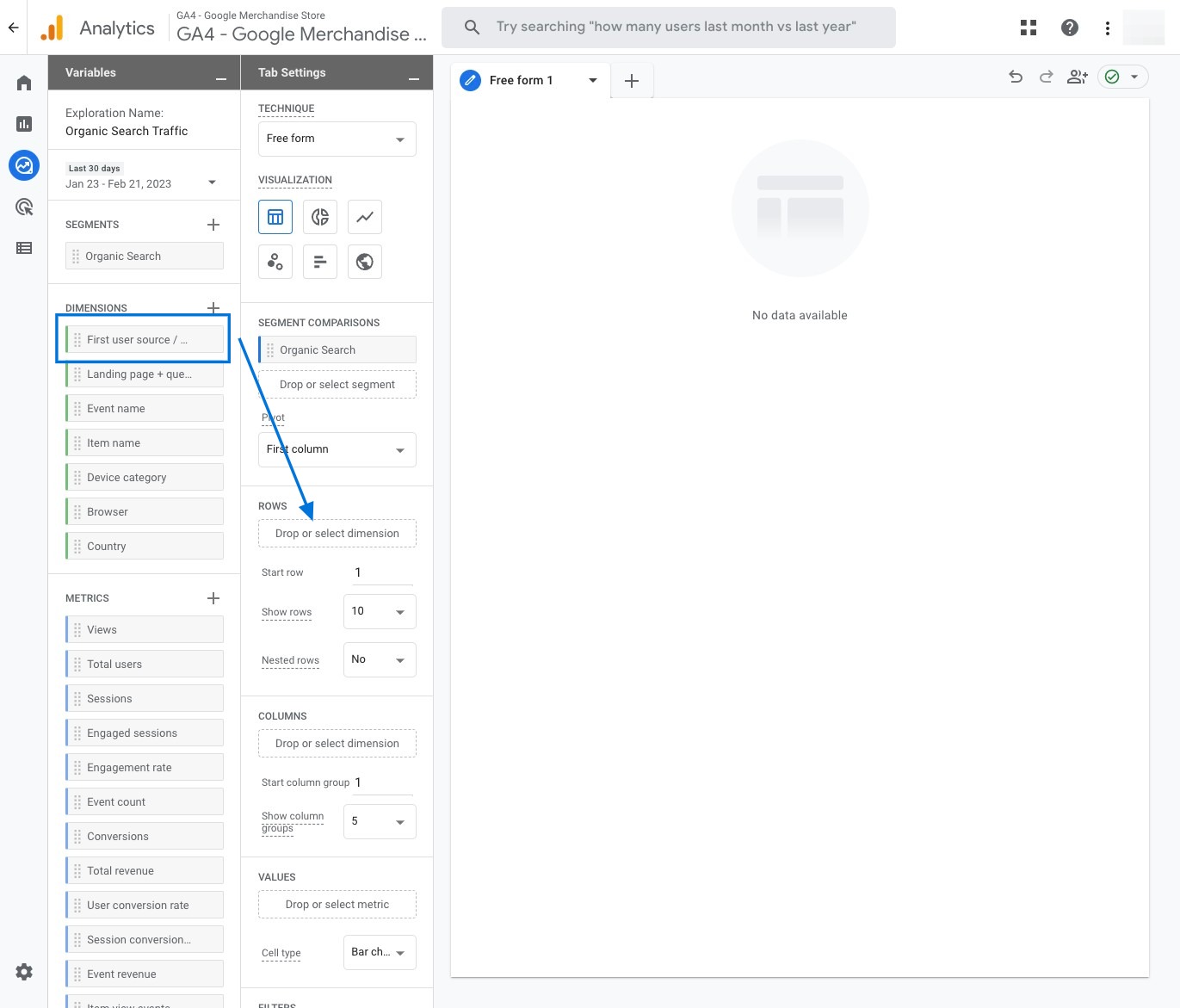Open the Nested rows dropdown

(380, 659)
